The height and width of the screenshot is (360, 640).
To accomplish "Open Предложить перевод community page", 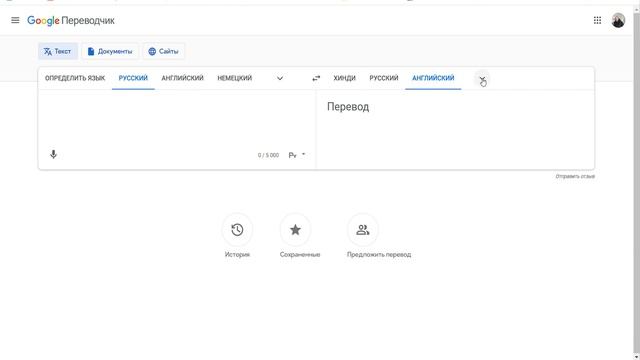I will click(x=379, y=236).
